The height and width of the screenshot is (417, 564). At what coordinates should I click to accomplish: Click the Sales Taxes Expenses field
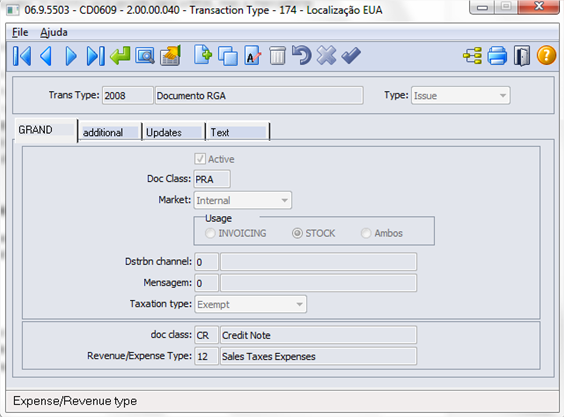(x=319, y=357)
